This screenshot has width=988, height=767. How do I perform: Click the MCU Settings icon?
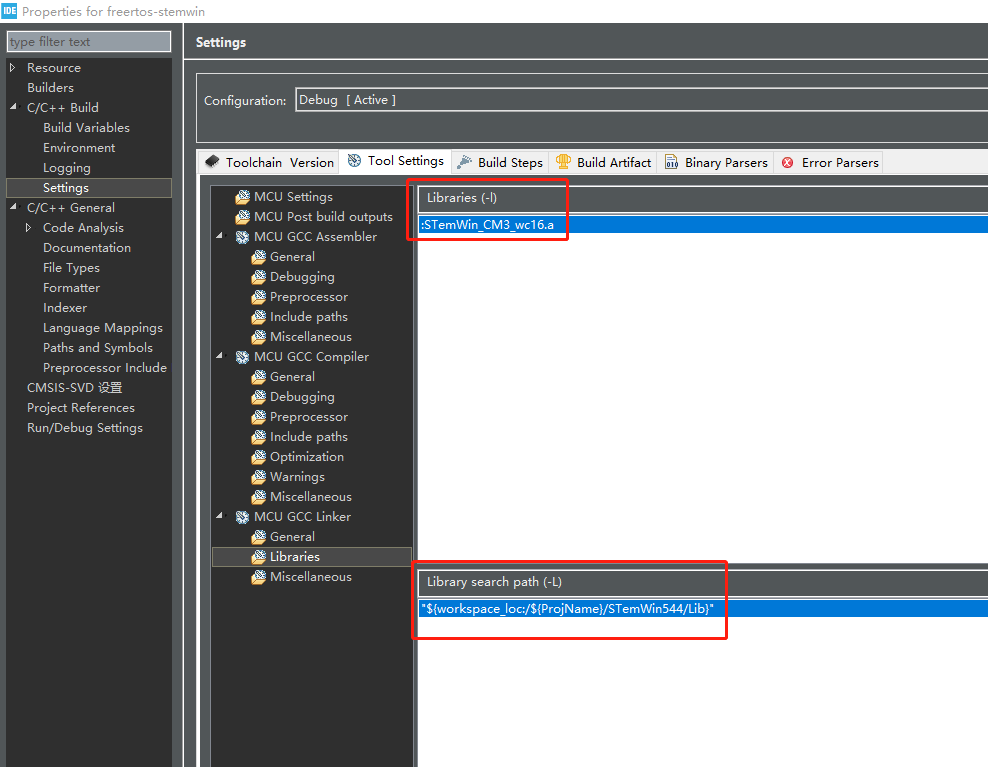(x=243, y=197)
